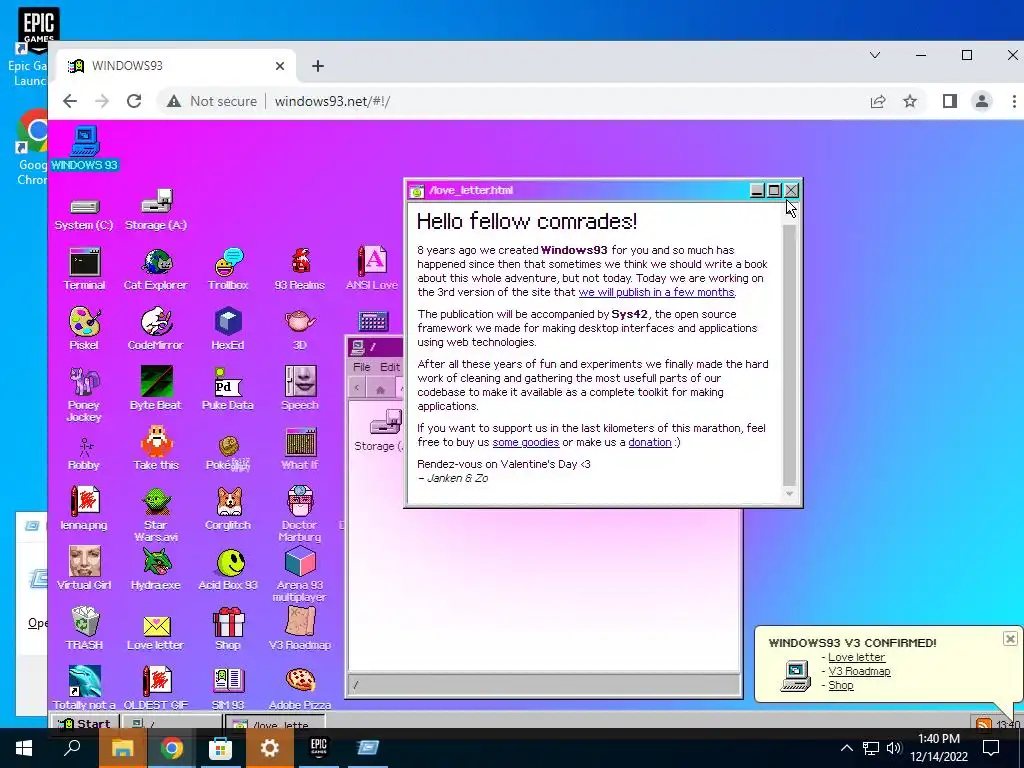
Task: Click the Chrome address bar URL
Action: click(x=332, y=101)
